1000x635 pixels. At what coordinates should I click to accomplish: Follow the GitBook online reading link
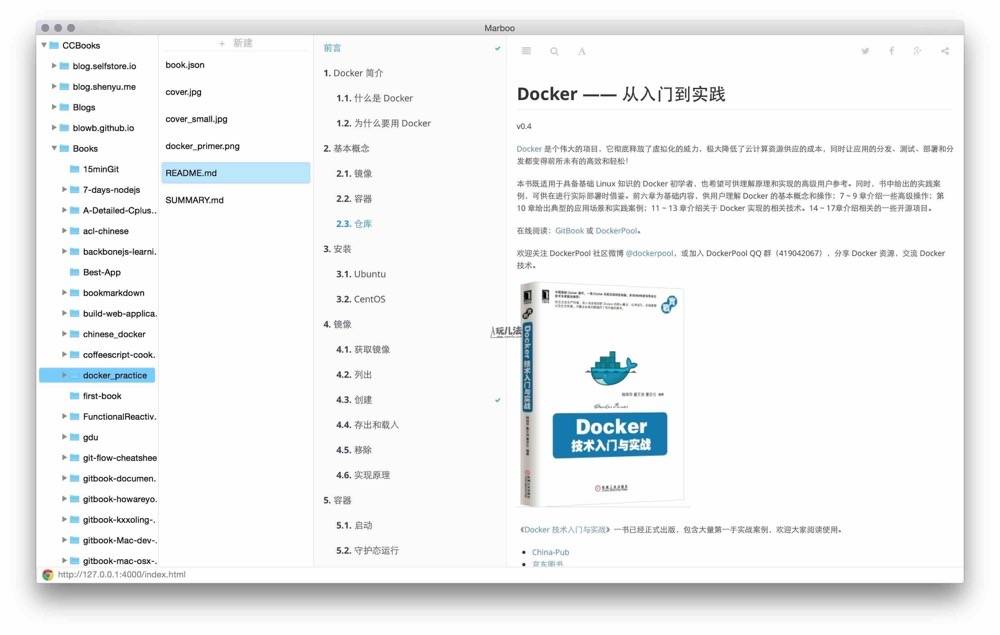click(570, 231)
